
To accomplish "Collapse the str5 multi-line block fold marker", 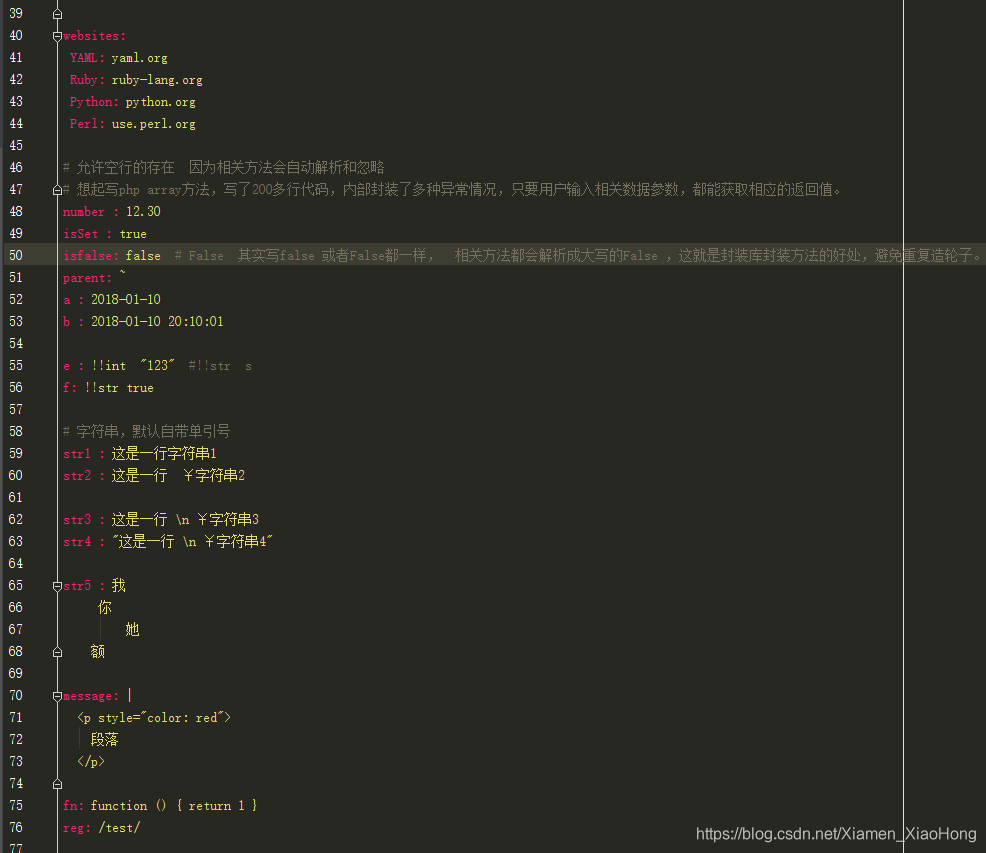I will click(57, 586).
